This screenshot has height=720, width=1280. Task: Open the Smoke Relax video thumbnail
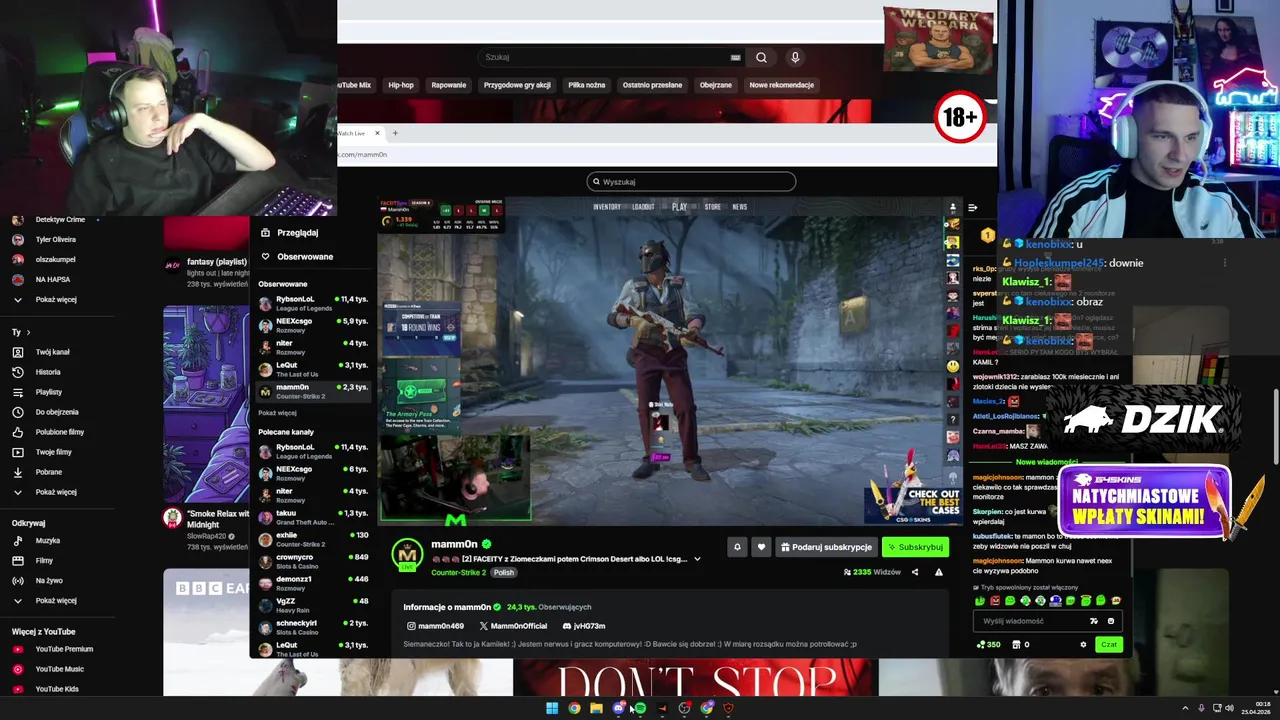click(206, 404)
